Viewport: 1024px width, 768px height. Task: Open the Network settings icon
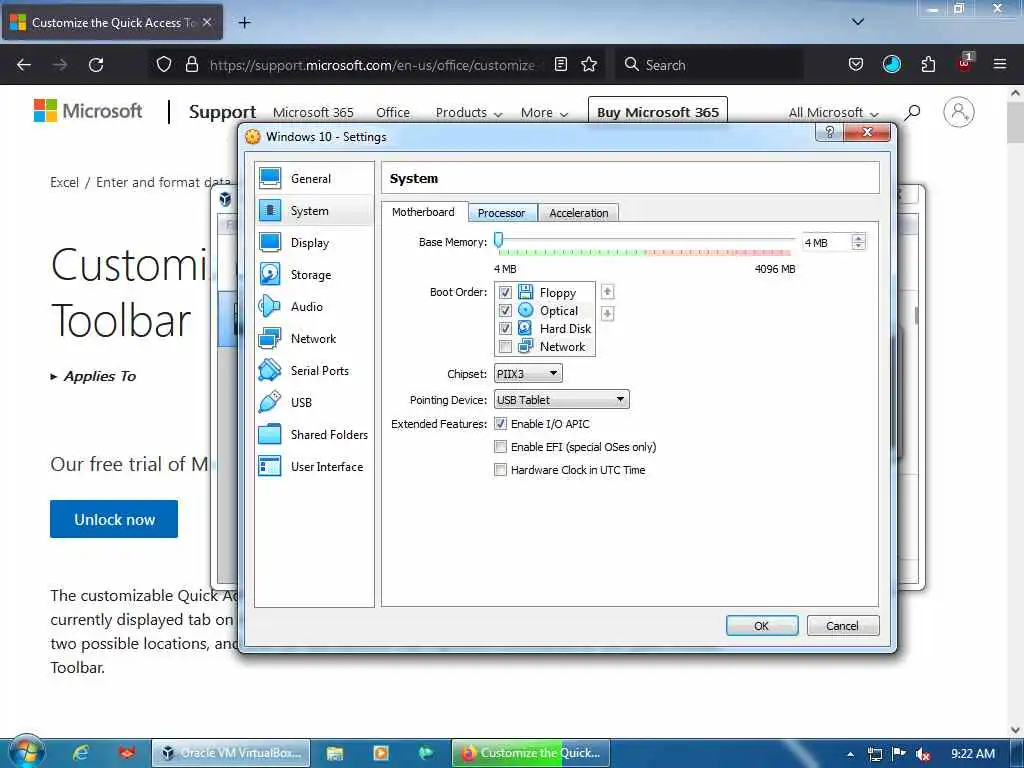click(270, 338)
